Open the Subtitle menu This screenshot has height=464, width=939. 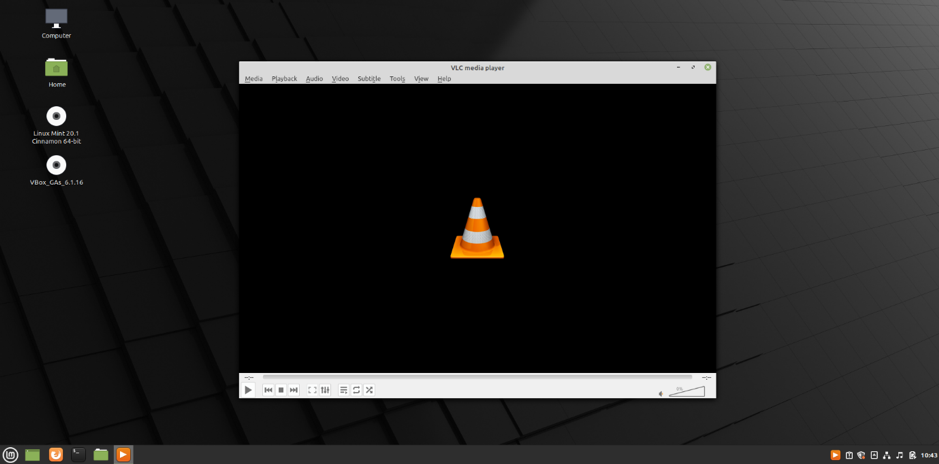click(x=369, y=78)
